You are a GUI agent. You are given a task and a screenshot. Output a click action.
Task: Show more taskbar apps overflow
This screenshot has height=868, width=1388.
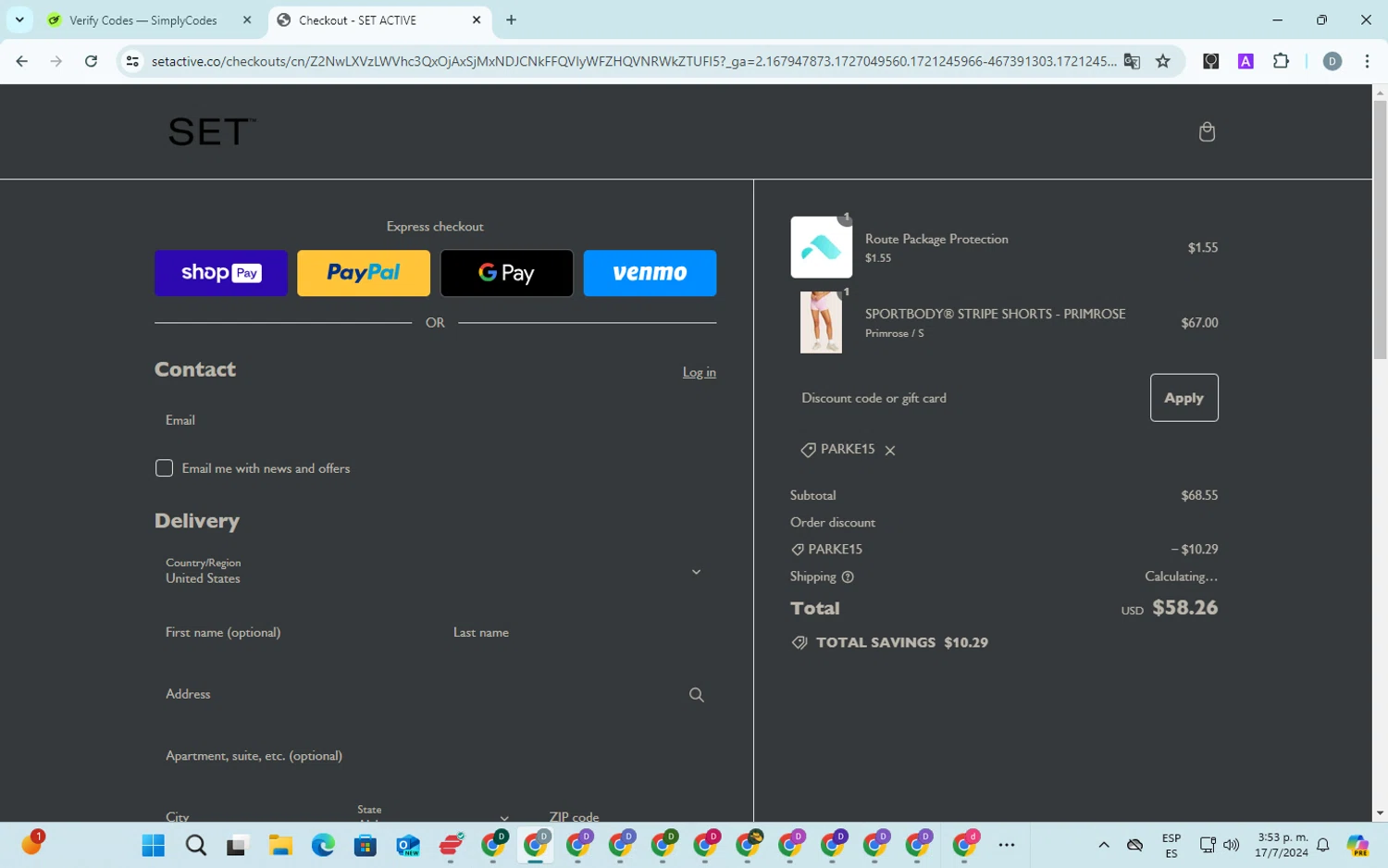pyautogui.click(x=1007, y=845)
